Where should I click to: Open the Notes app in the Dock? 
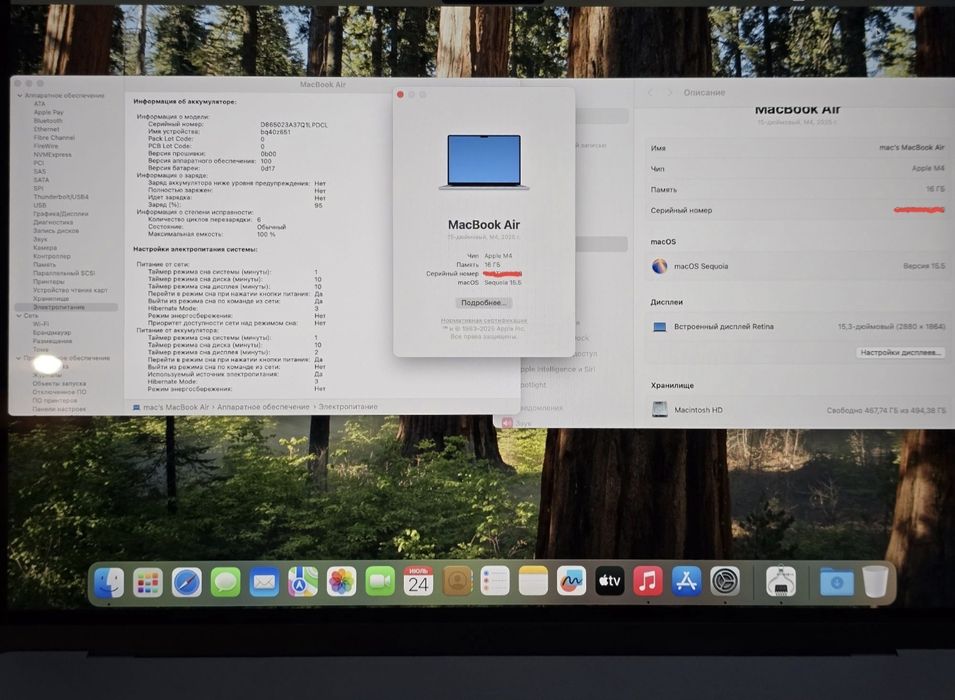pos(534,582)
